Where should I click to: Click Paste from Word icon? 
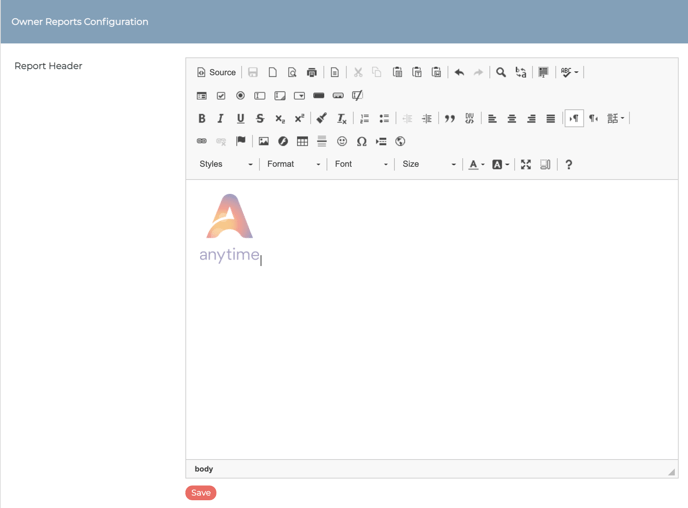tap(436, 72)
